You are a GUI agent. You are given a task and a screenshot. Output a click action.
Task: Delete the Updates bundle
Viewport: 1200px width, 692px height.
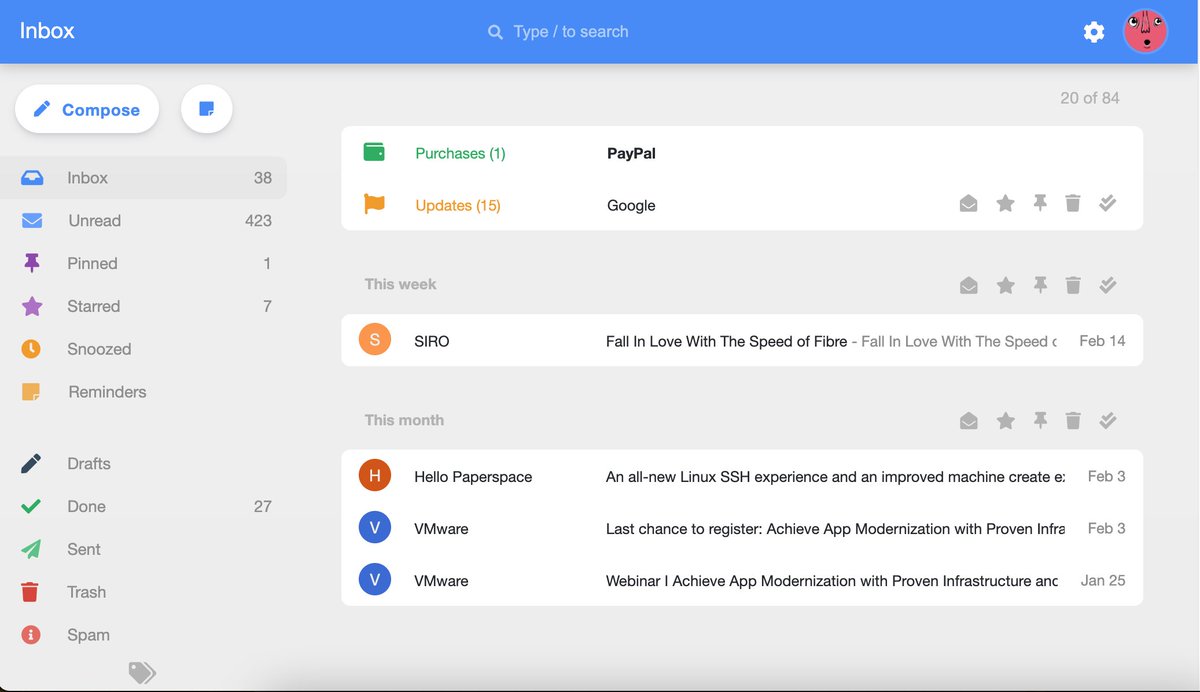(1073, 204)
